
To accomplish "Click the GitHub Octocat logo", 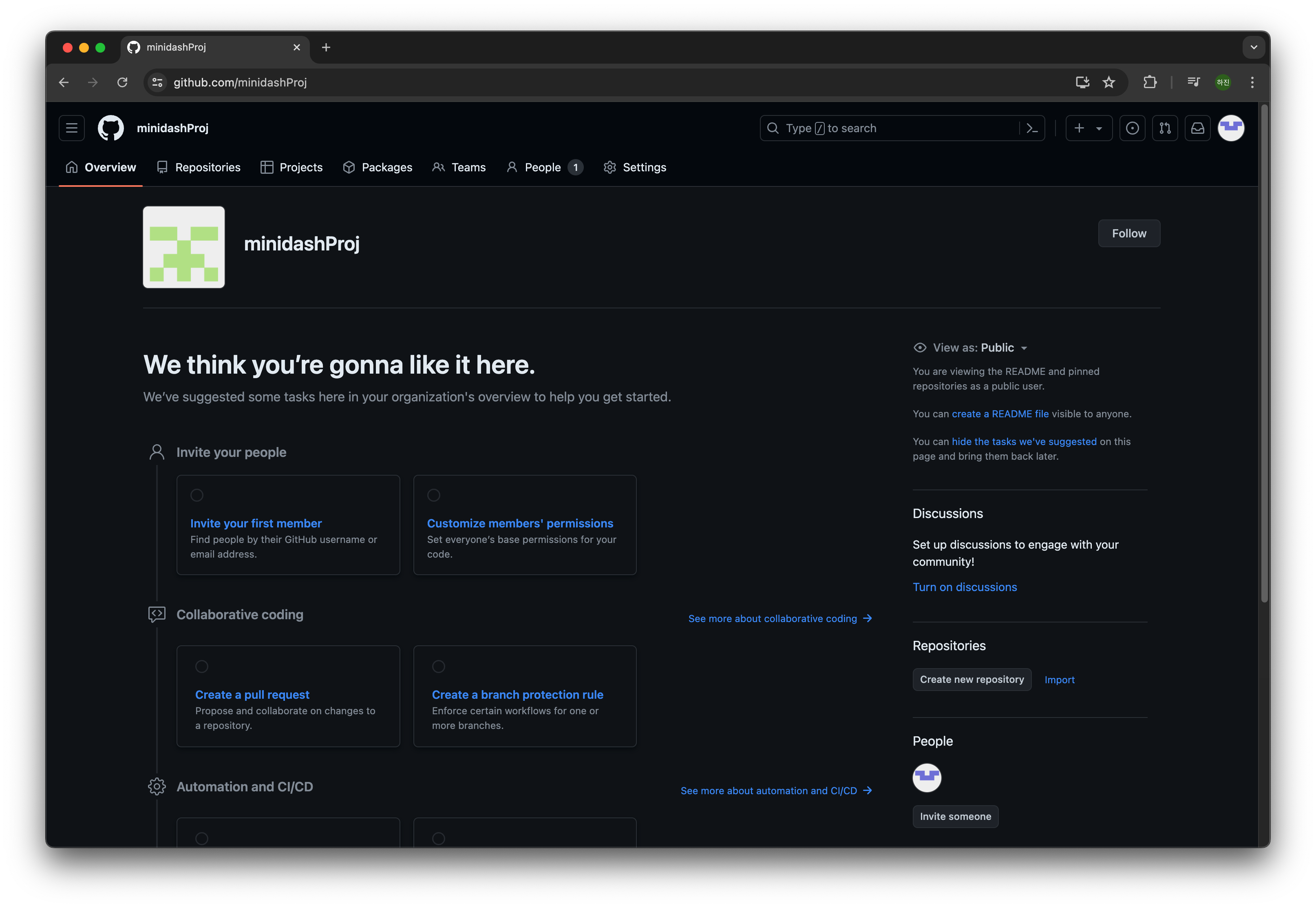I will tap(111, 128).
